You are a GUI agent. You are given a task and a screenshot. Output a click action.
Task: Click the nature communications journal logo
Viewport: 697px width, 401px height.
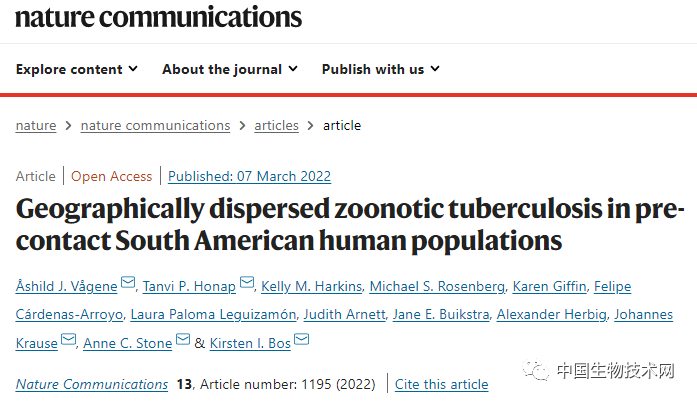pyautogui.click(x=158, y=17)
